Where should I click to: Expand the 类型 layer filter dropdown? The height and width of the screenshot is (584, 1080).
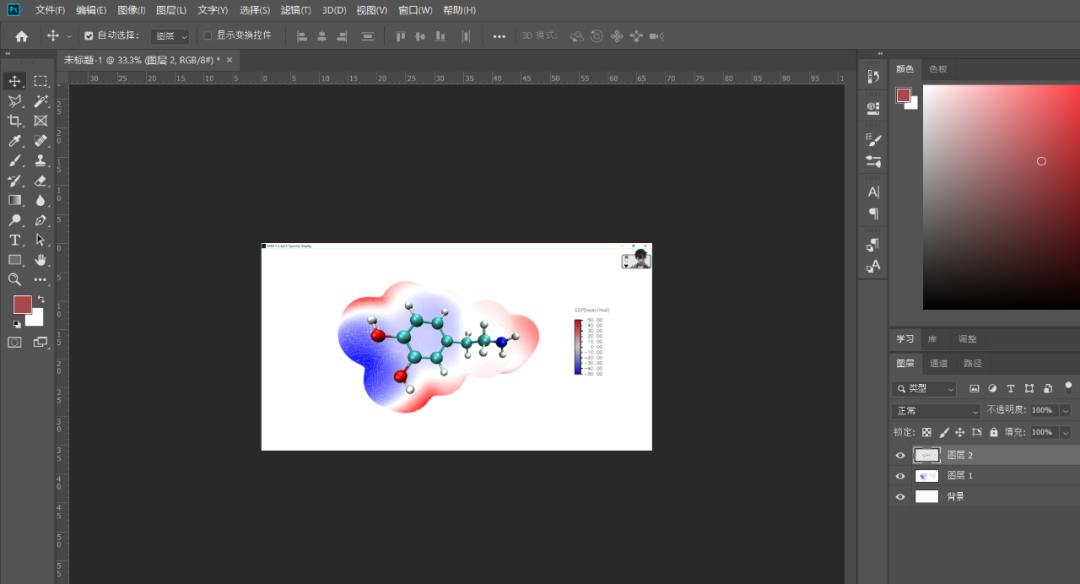click(x=925, y=388)
